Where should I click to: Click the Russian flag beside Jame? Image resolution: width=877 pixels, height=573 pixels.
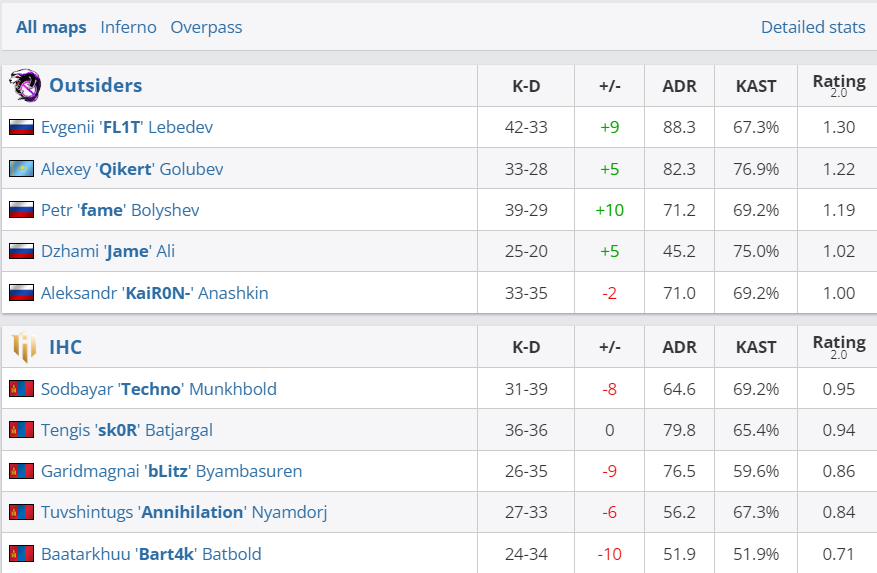[21, 252]
